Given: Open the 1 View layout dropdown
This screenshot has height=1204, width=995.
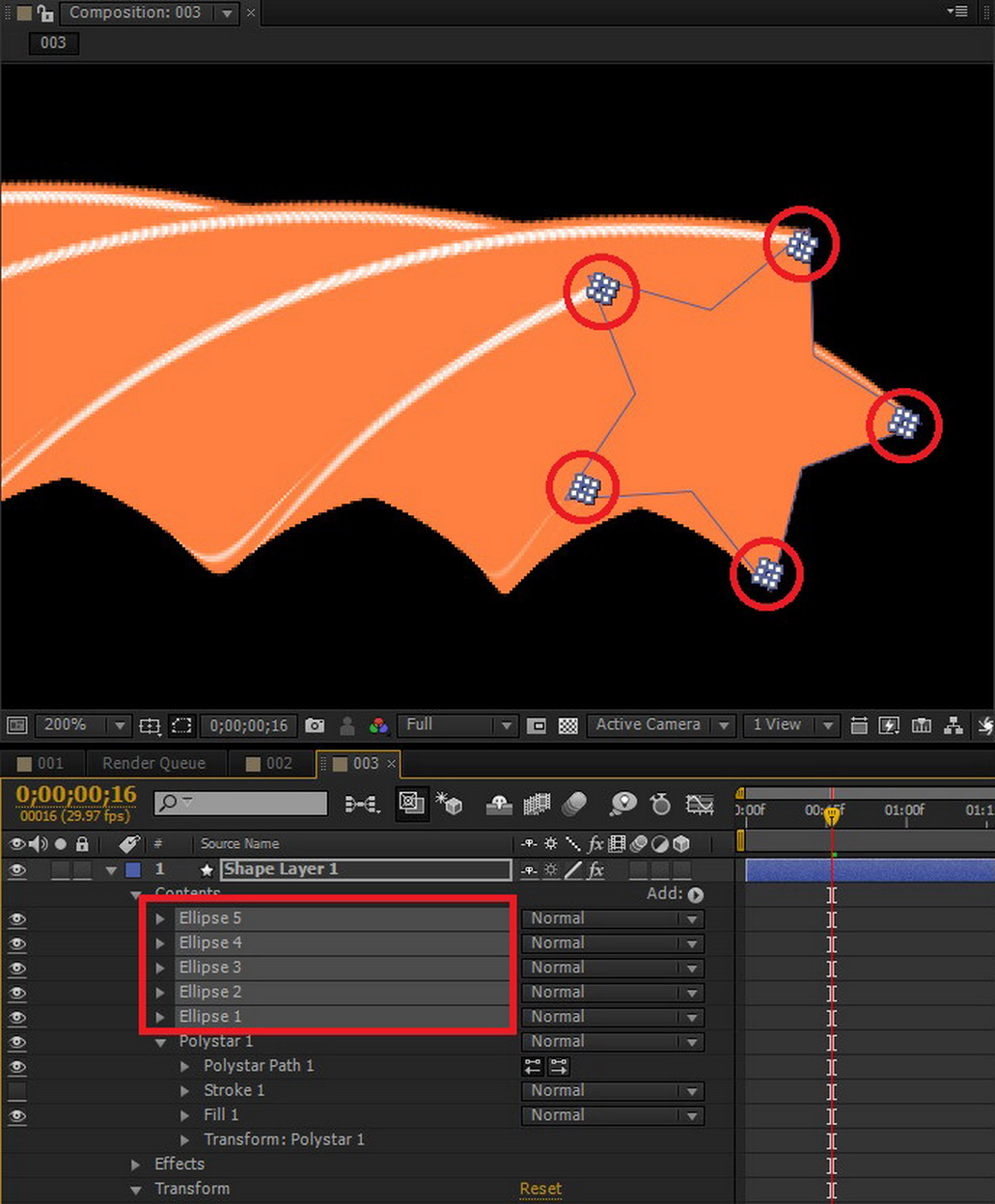Looking at the screenshot, I should [x=790, y=725].
